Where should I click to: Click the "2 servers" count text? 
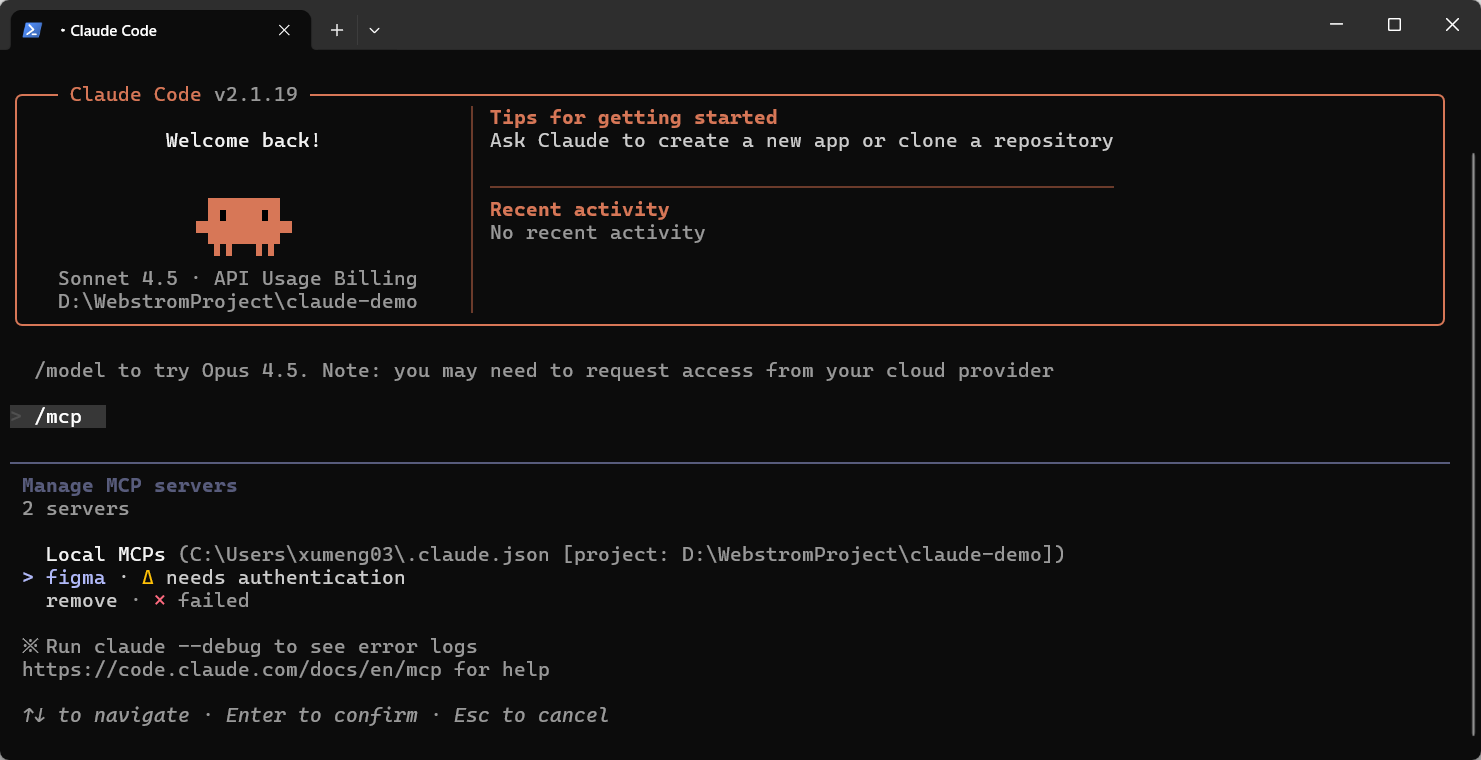pos(76,508)
